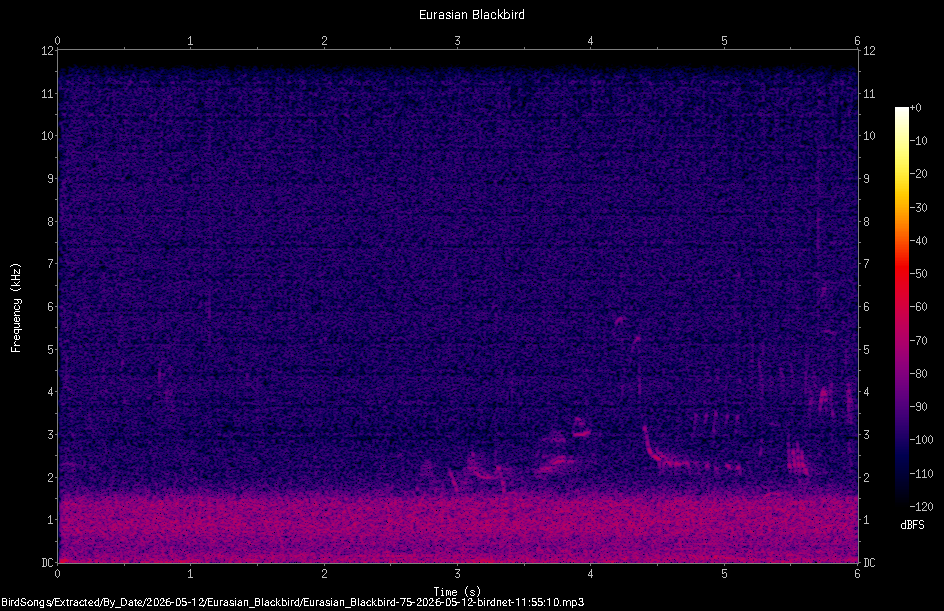Click the '12' left frequency tick label

pos(47,51)
